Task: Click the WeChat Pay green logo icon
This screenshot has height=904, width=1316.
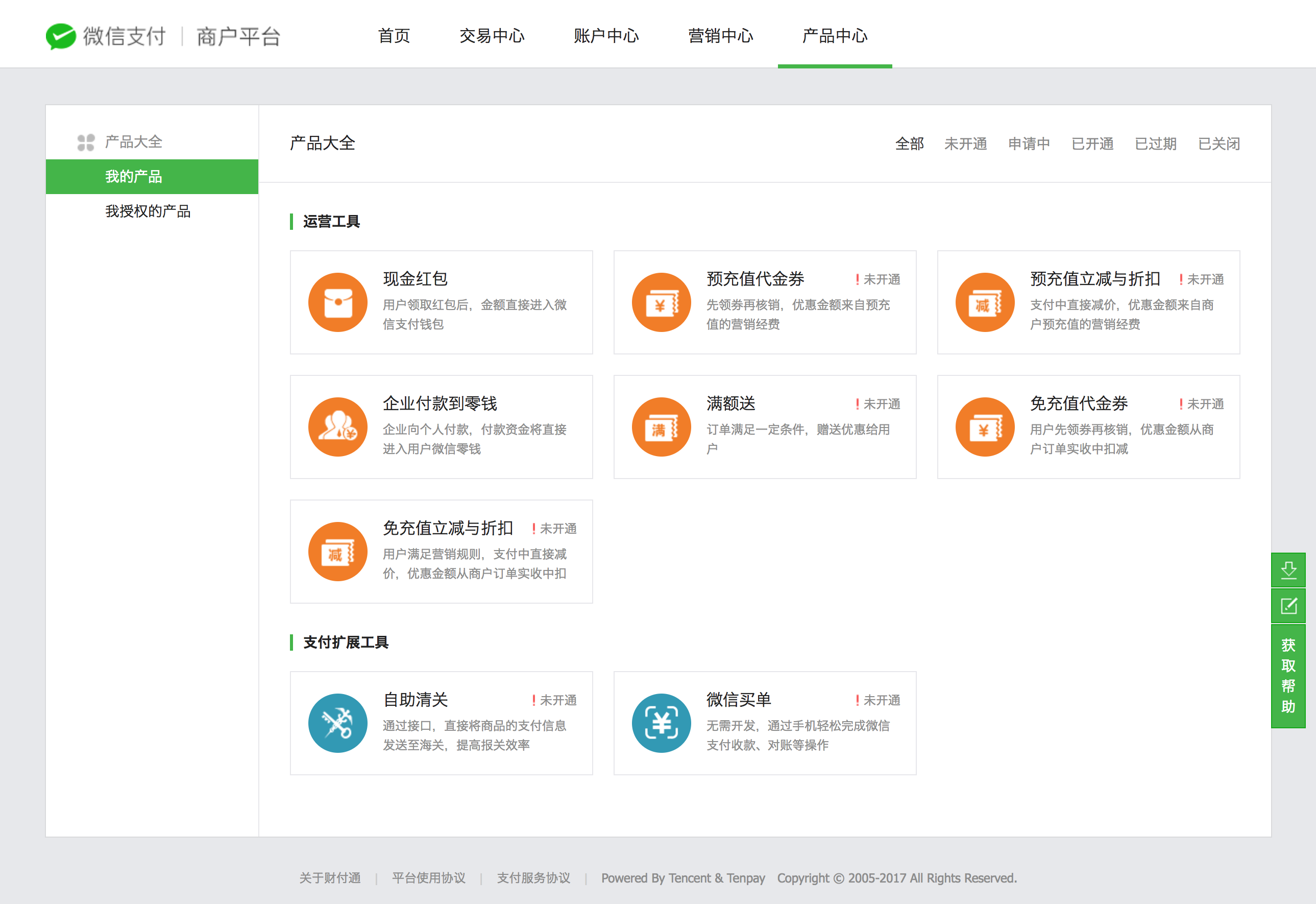Action: (61, 36)
